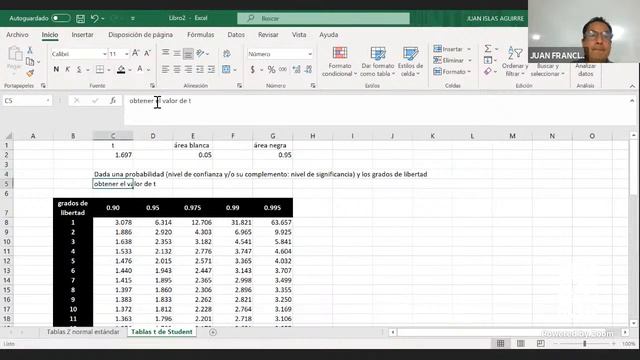Image resolution: width=640 pixels, height=360 pixels.
Task: Click the AutoSum sigma icon
Action: (488, 49)
